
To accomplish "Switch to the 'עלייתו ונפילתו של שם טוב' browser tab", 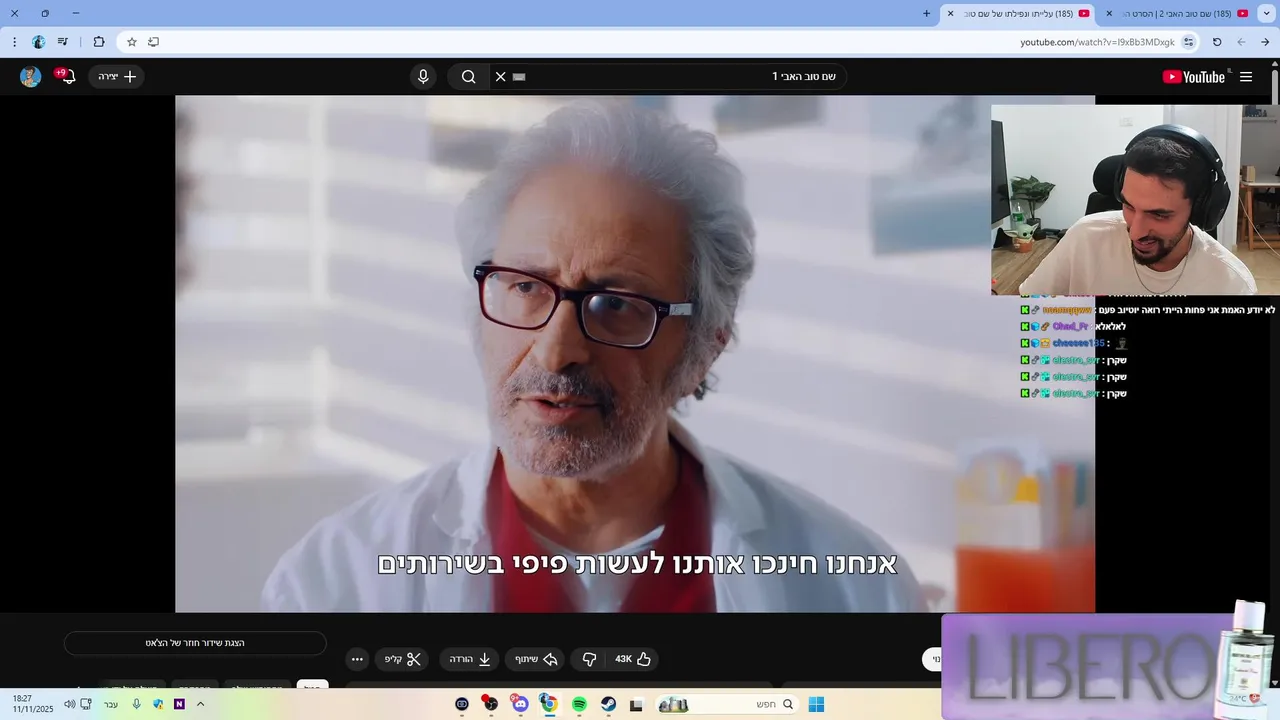I will [x=1018, y=14].
